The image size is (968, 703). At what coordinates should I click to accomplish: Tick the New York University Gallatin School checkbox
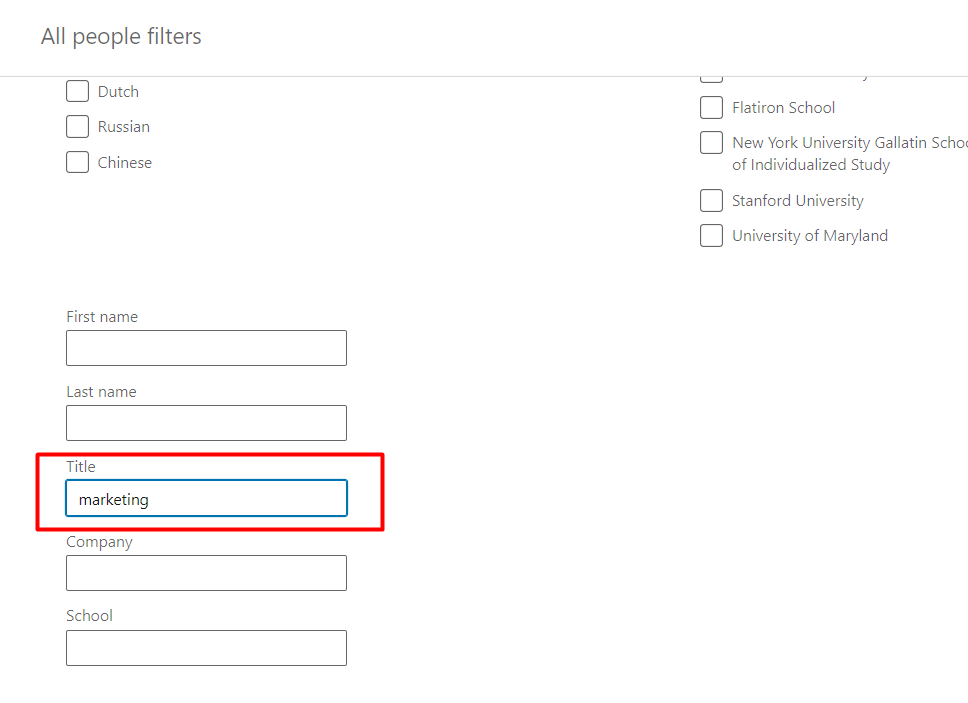[x=711, y=143]
